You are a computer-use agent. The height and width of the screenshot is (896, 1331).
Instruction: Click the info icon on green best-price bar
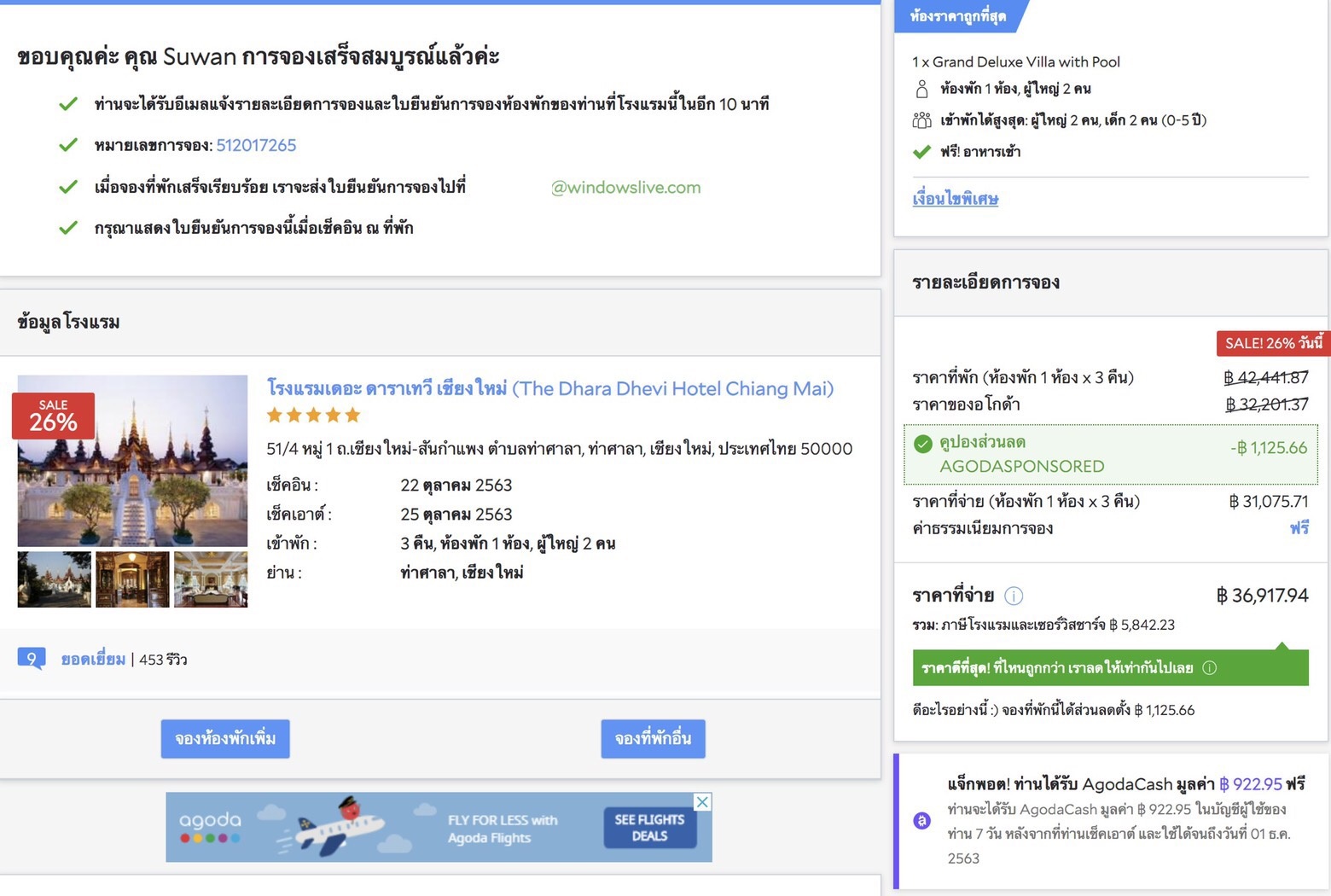click(x=1209, y=668)
